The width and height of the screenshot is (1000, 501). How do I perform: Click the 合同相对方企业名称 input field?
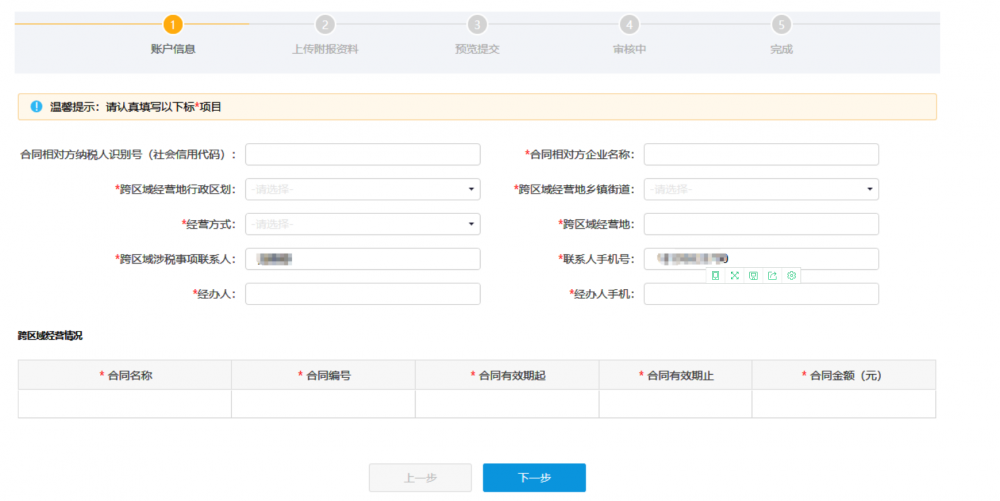pos(761,154)
